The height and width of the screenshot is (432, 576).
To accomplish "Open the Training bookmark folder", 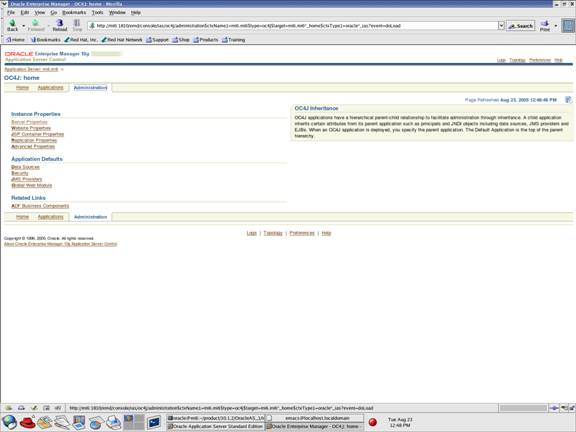I will point(233,40).
